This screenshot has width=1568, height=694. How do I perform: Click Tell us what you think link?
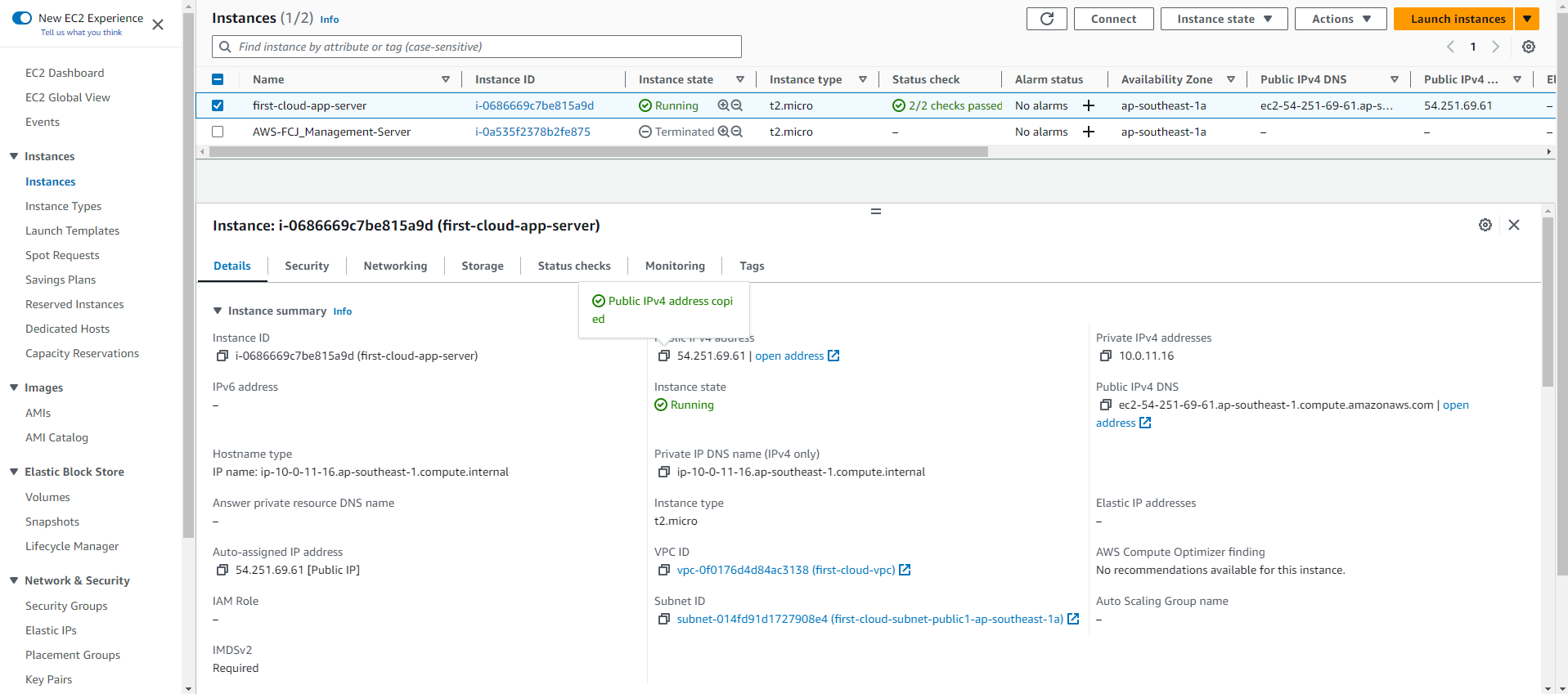coord(82,33)
